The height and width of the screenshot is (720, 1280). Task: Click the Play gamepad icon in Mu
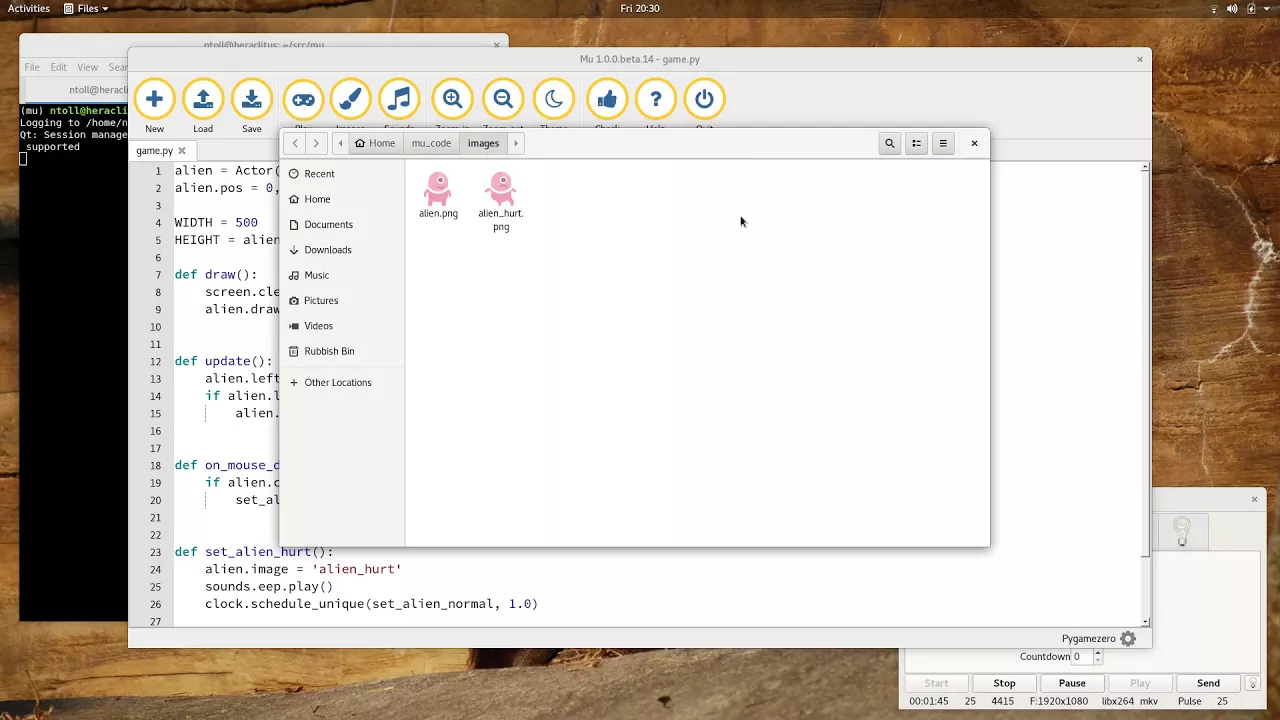coord(302,99)
